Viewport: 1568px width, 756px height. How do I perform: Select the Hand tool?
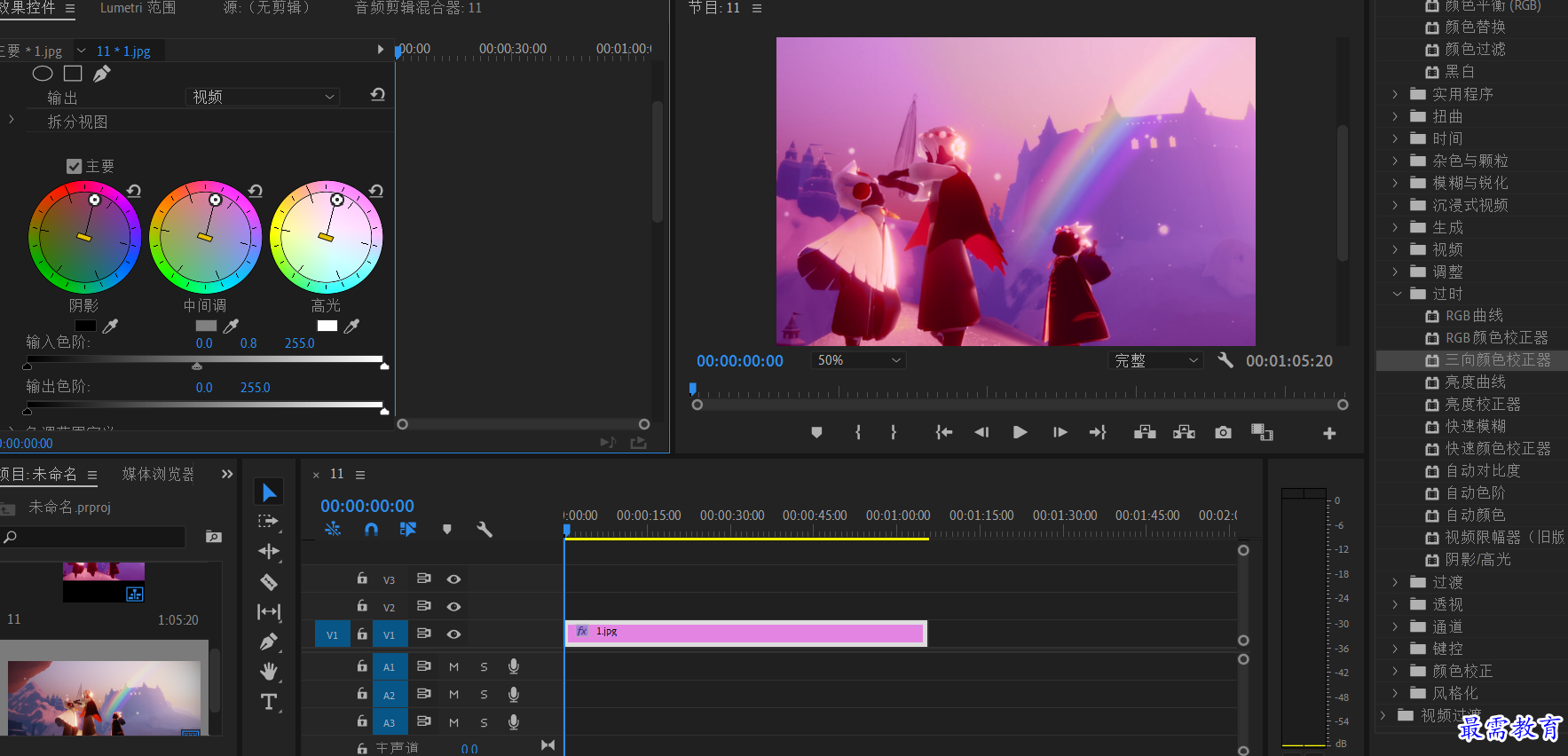pos(269,672)
